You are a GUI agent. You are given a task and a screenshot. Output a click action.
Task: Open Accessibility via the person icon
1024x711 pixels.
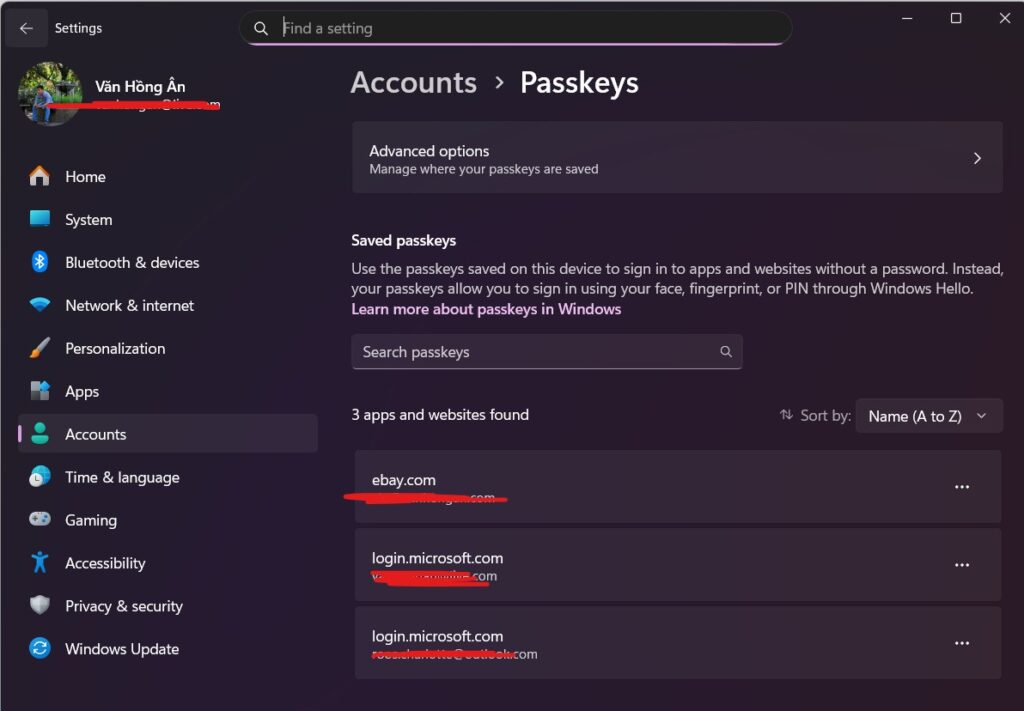[40, 563]
